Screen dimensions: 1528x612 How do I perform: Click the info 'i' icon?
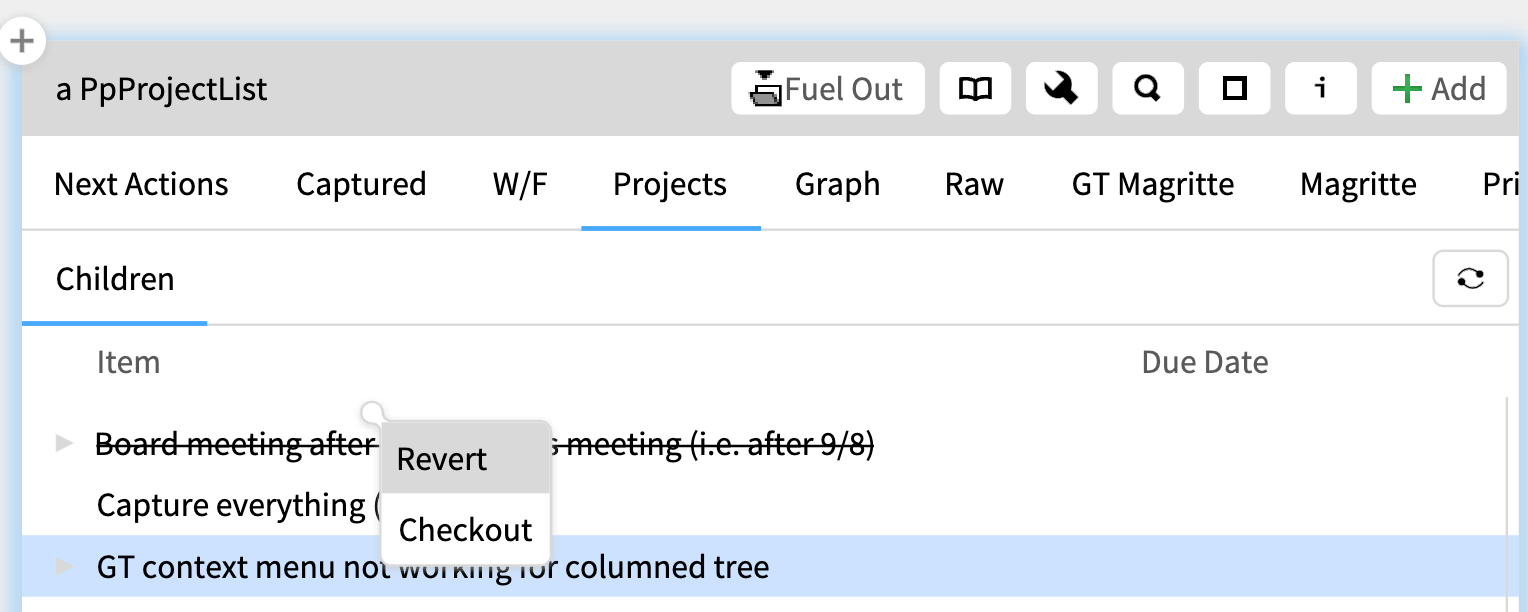[1321, 89]
